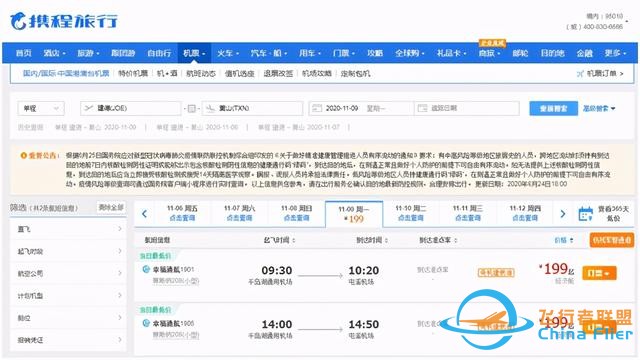Click the orange 重要公告 notice icon

tap(23, 156)
